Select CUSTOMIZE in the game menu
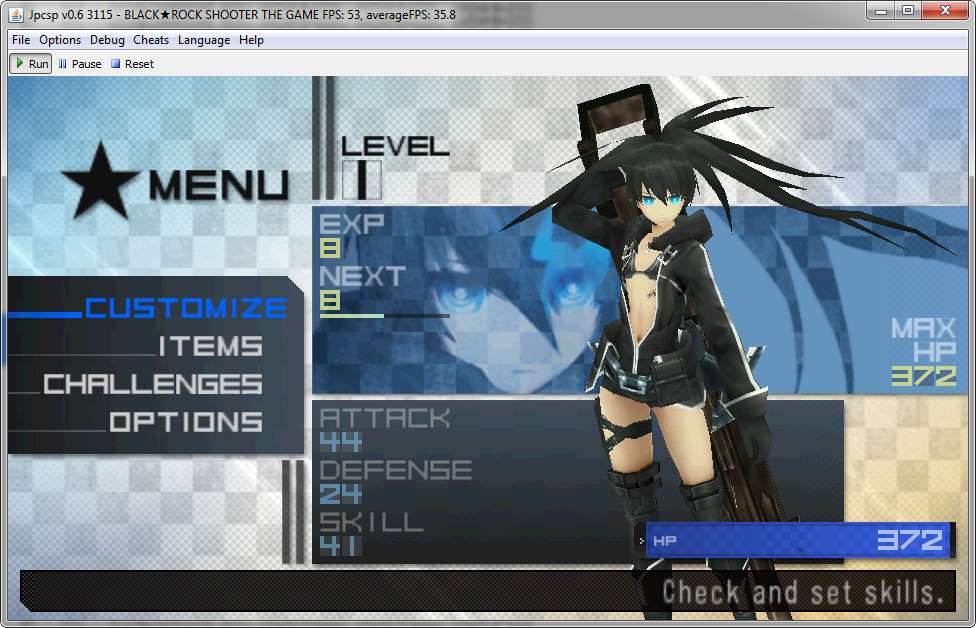 (185, 308)
